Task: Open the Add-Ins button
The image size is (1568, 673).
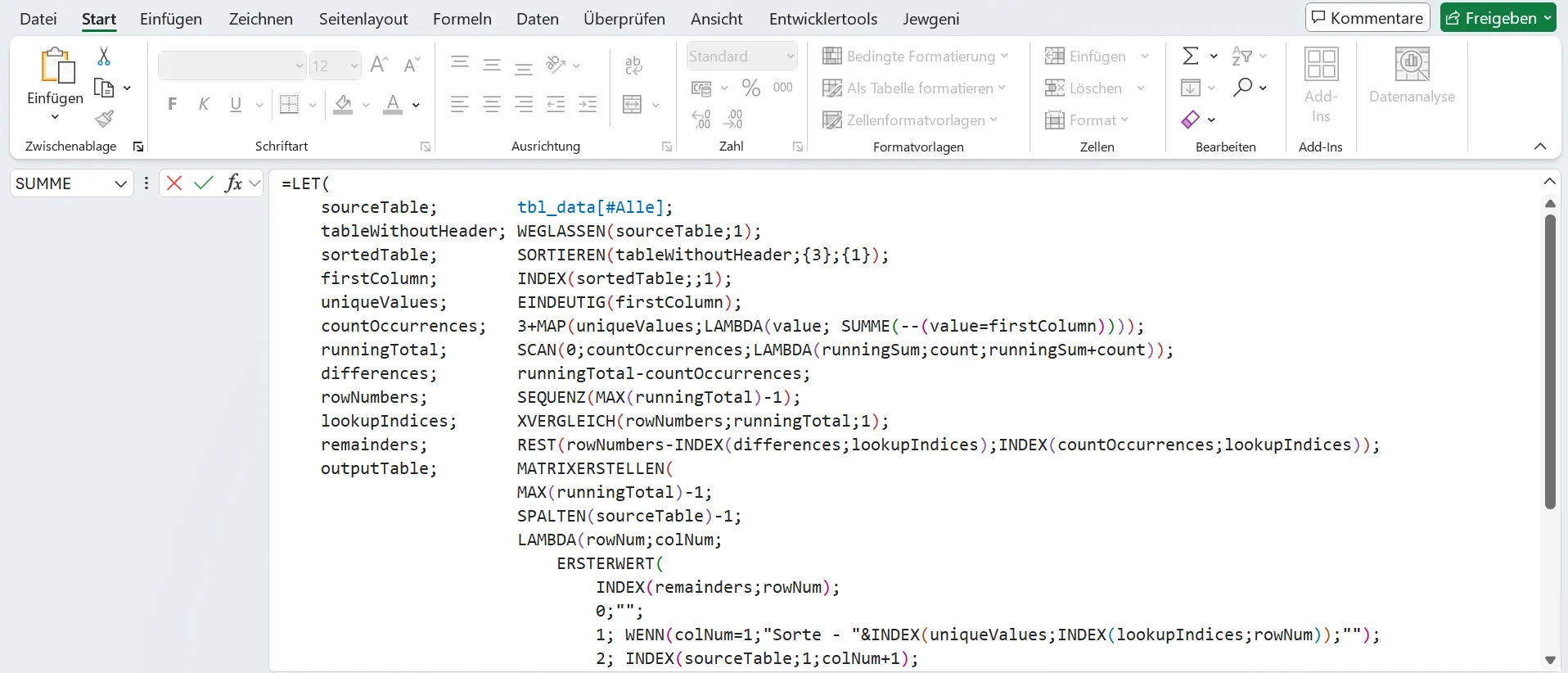Action: (x=1321, y=85)
